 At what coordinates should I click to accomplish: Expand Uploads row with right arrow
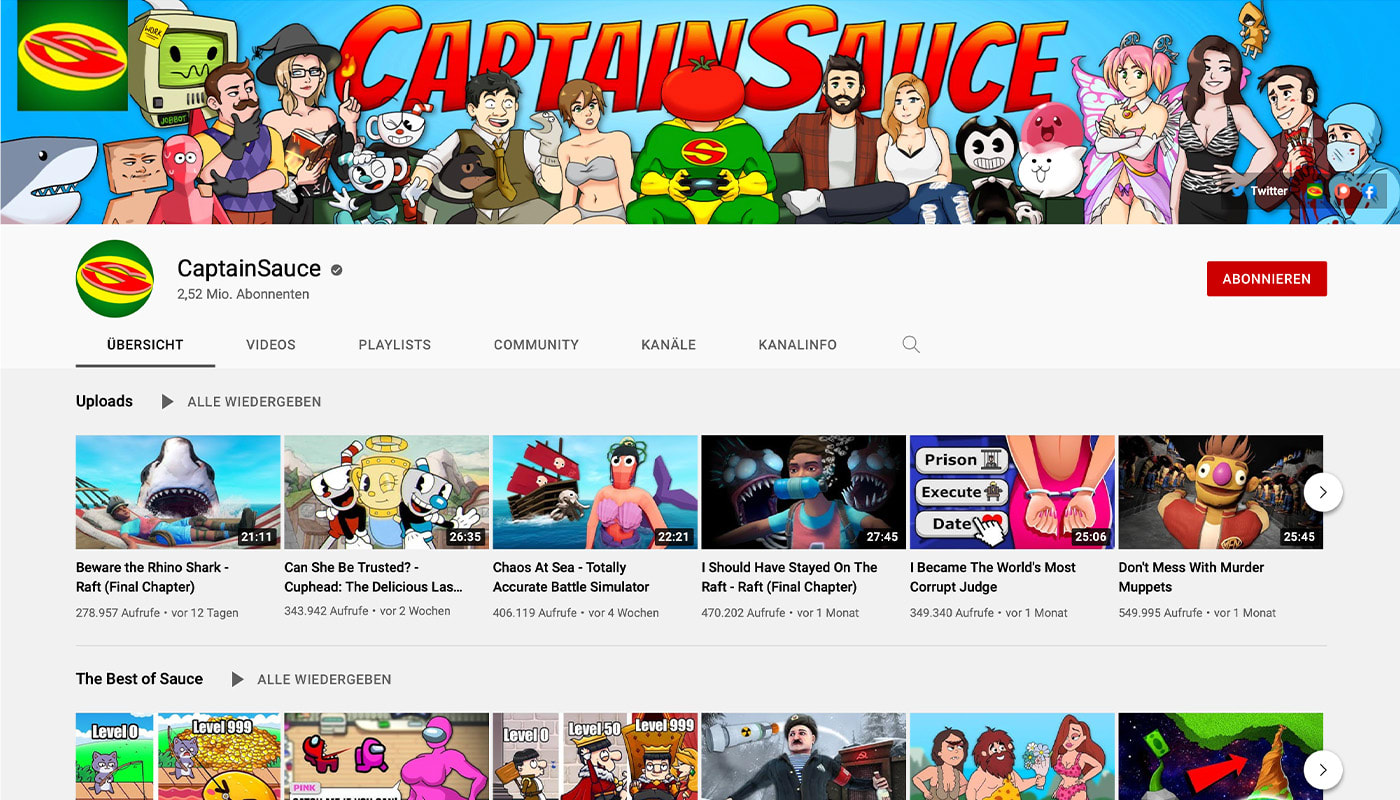point(1323,492)
